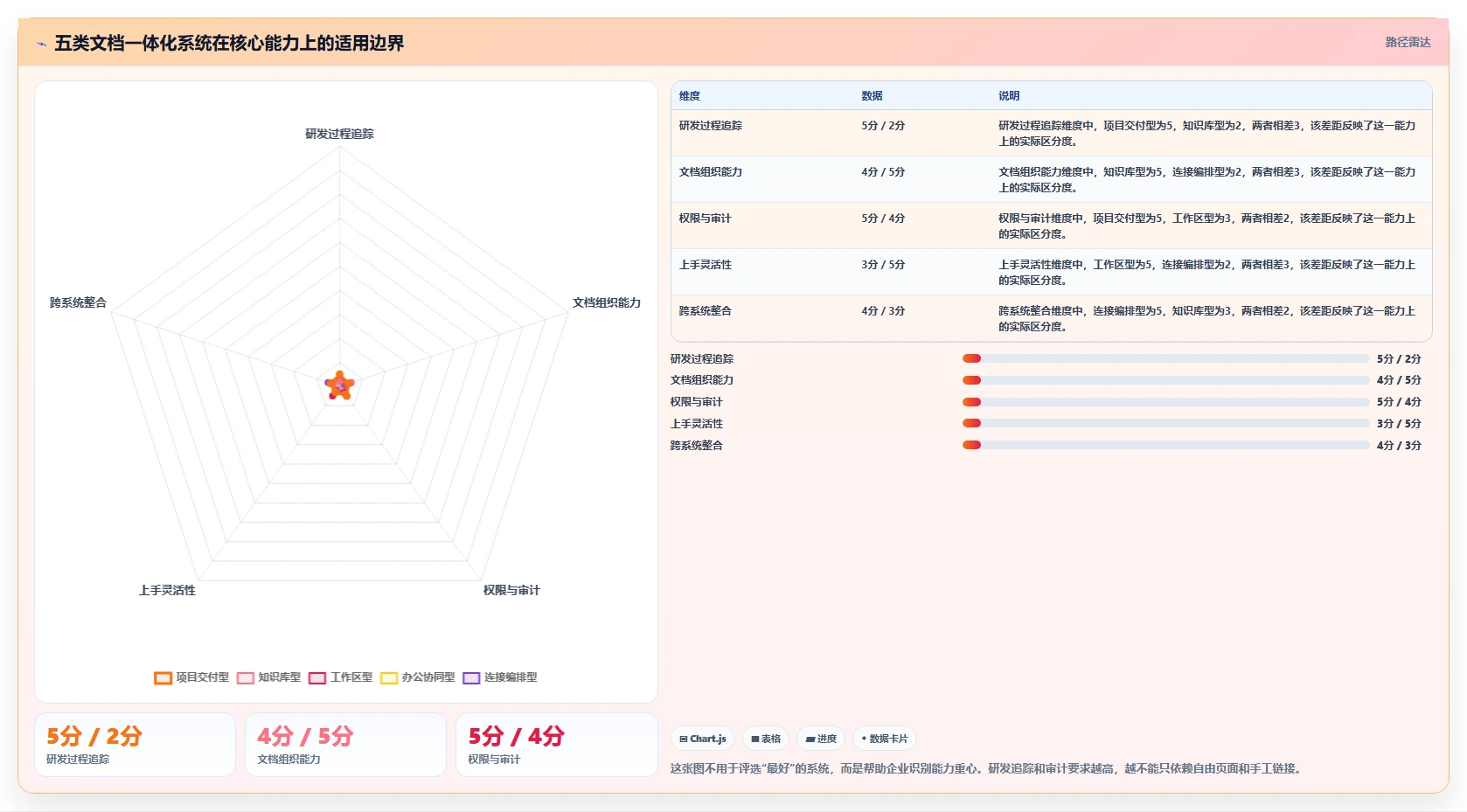1467x812 pixels.
Task: Click the 研发过程追踪 progress bar
Action: [1165, 358]
